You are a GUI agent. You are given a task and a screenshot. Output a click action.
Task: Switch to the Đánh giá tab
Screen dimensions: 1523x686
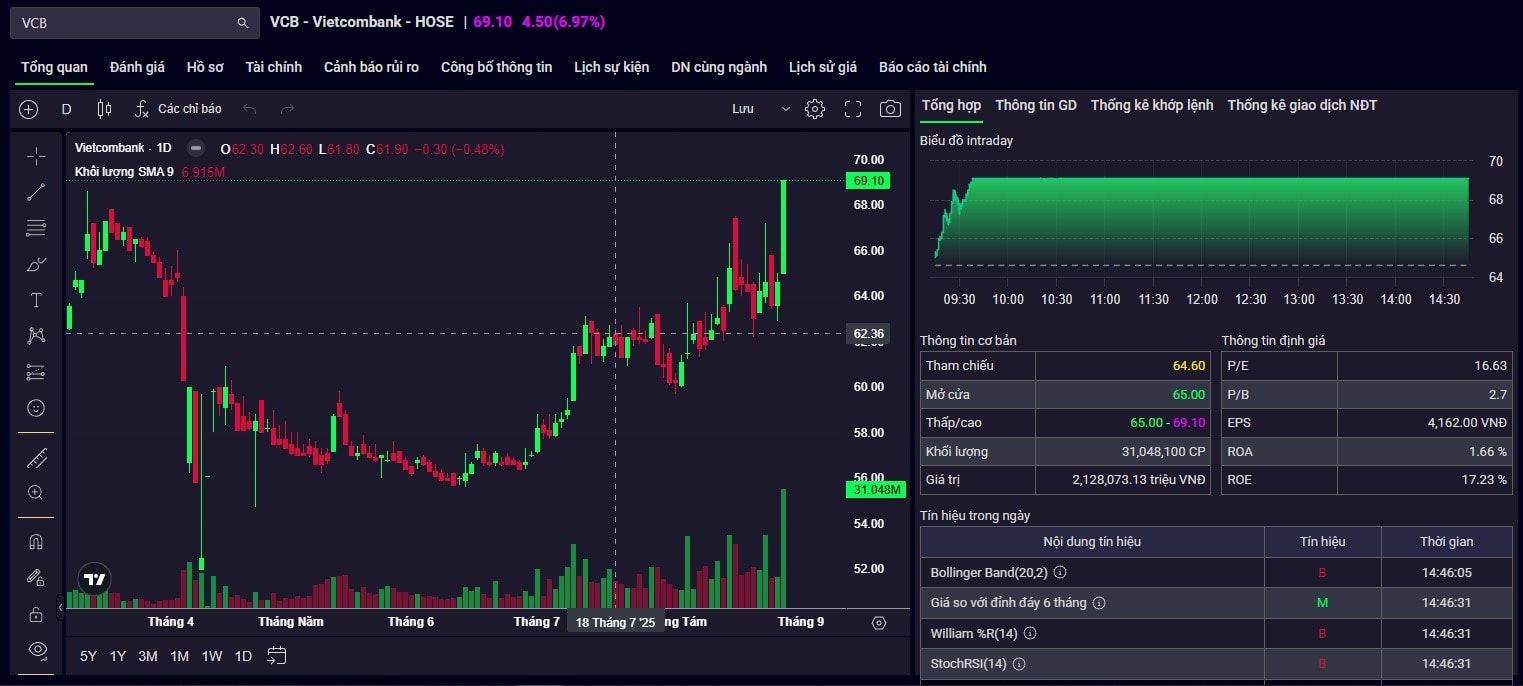tap(137, 67)
